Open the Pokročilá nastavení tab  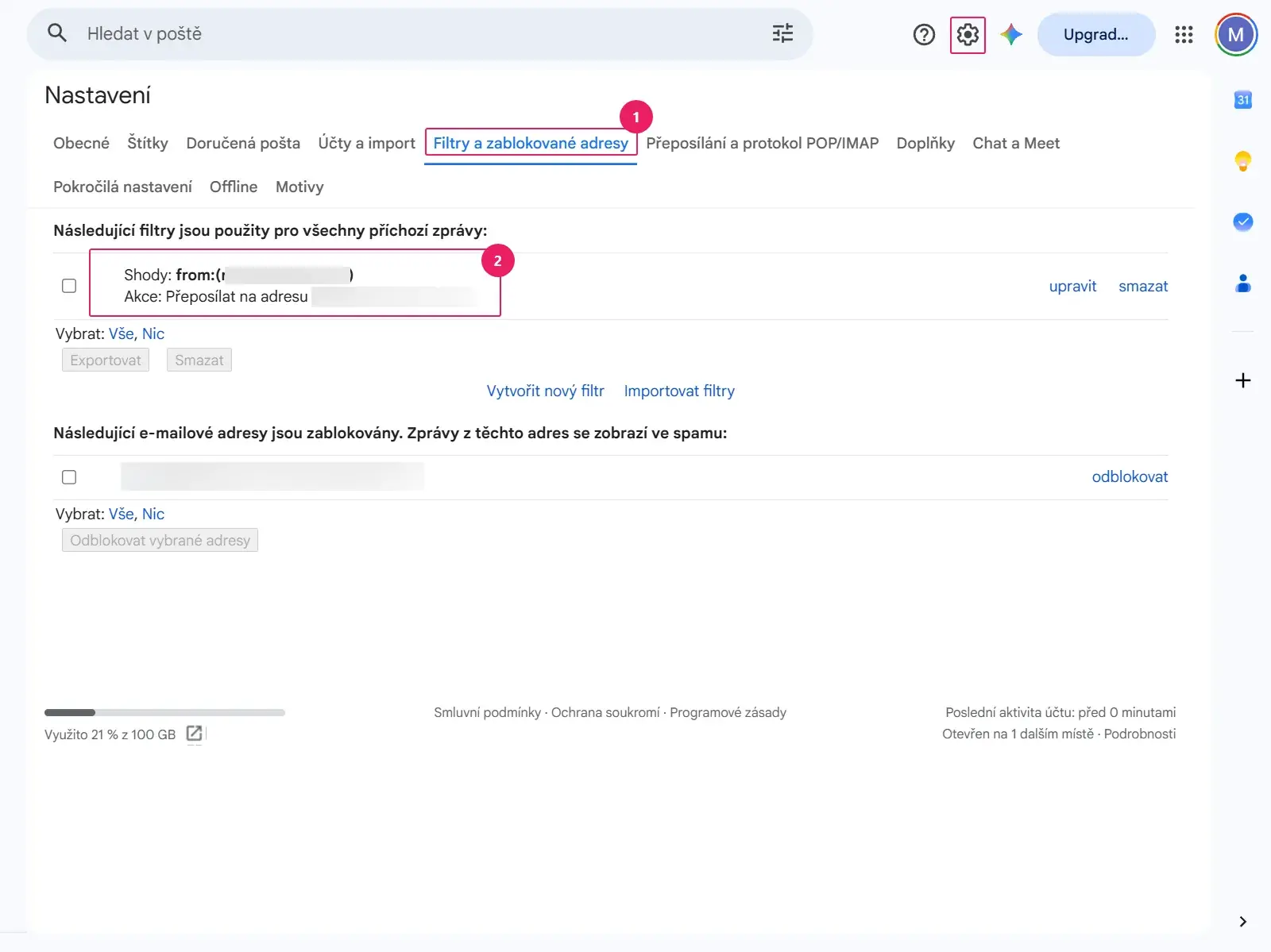point(122,187)
